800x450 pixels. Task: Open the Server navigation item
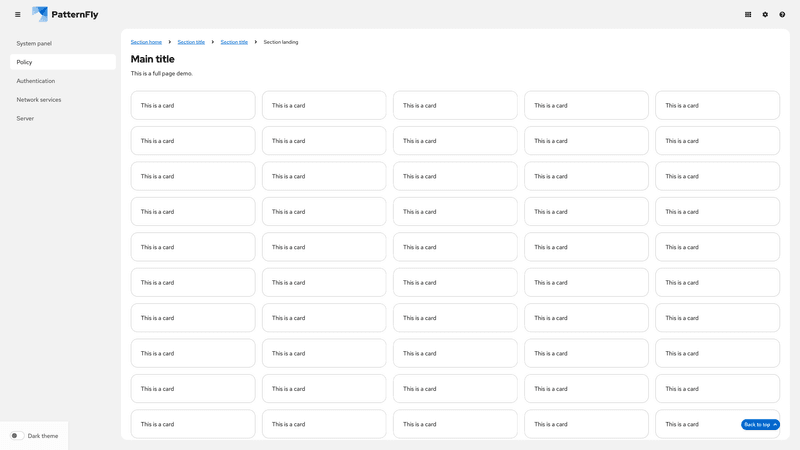(25, 119)
